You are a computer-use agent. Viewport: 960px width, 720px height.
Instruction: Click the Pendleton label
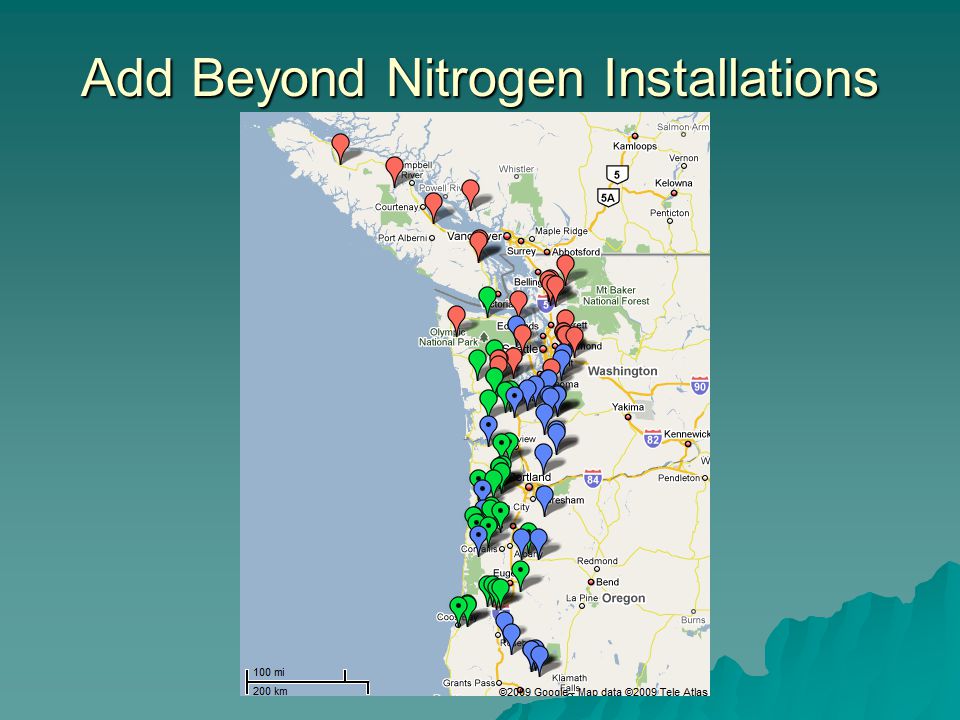point(679,478)
